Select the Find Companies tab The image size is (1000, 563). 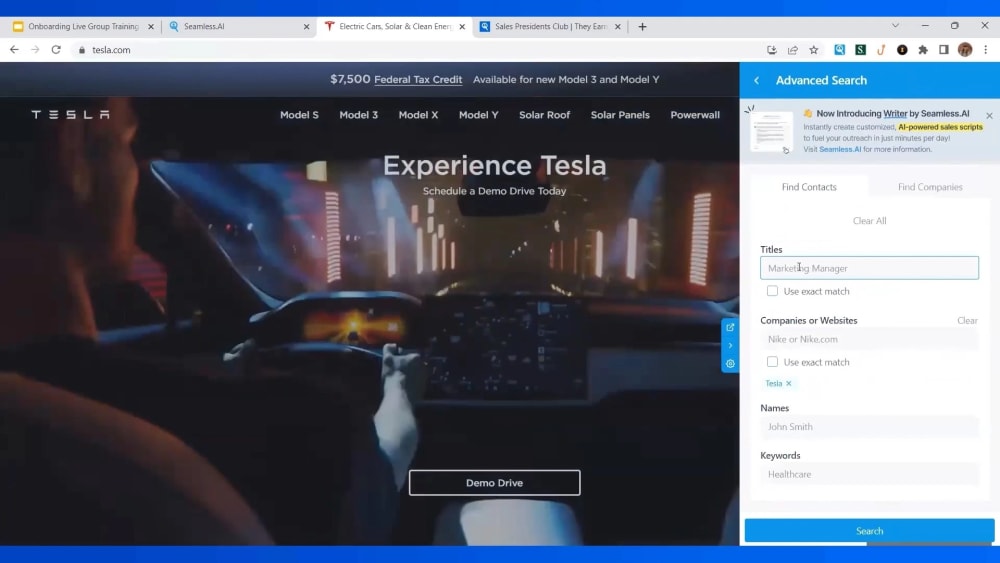930,187
